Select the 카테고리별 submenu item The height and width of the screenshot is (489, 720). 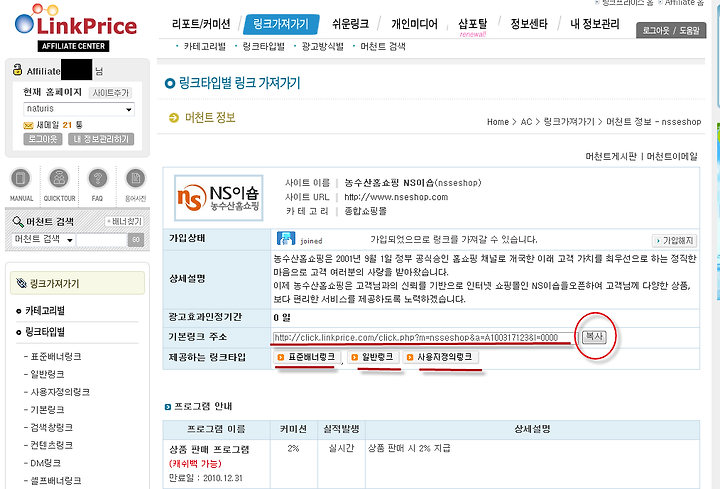tap(204, 46)
